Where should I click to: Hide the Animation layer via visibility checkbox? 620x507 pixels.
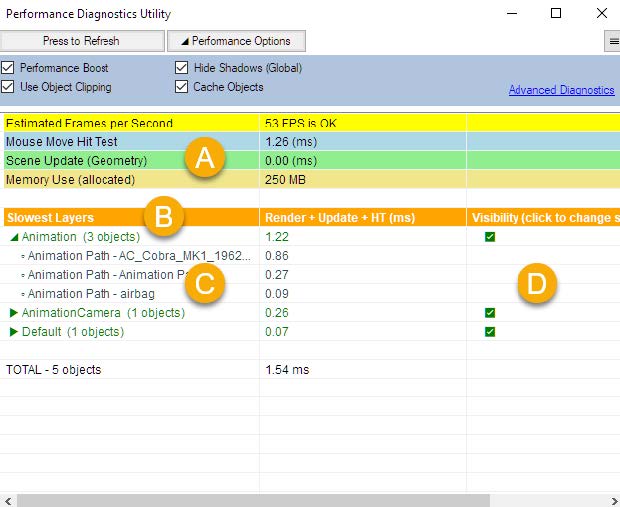tap(490, 237)
